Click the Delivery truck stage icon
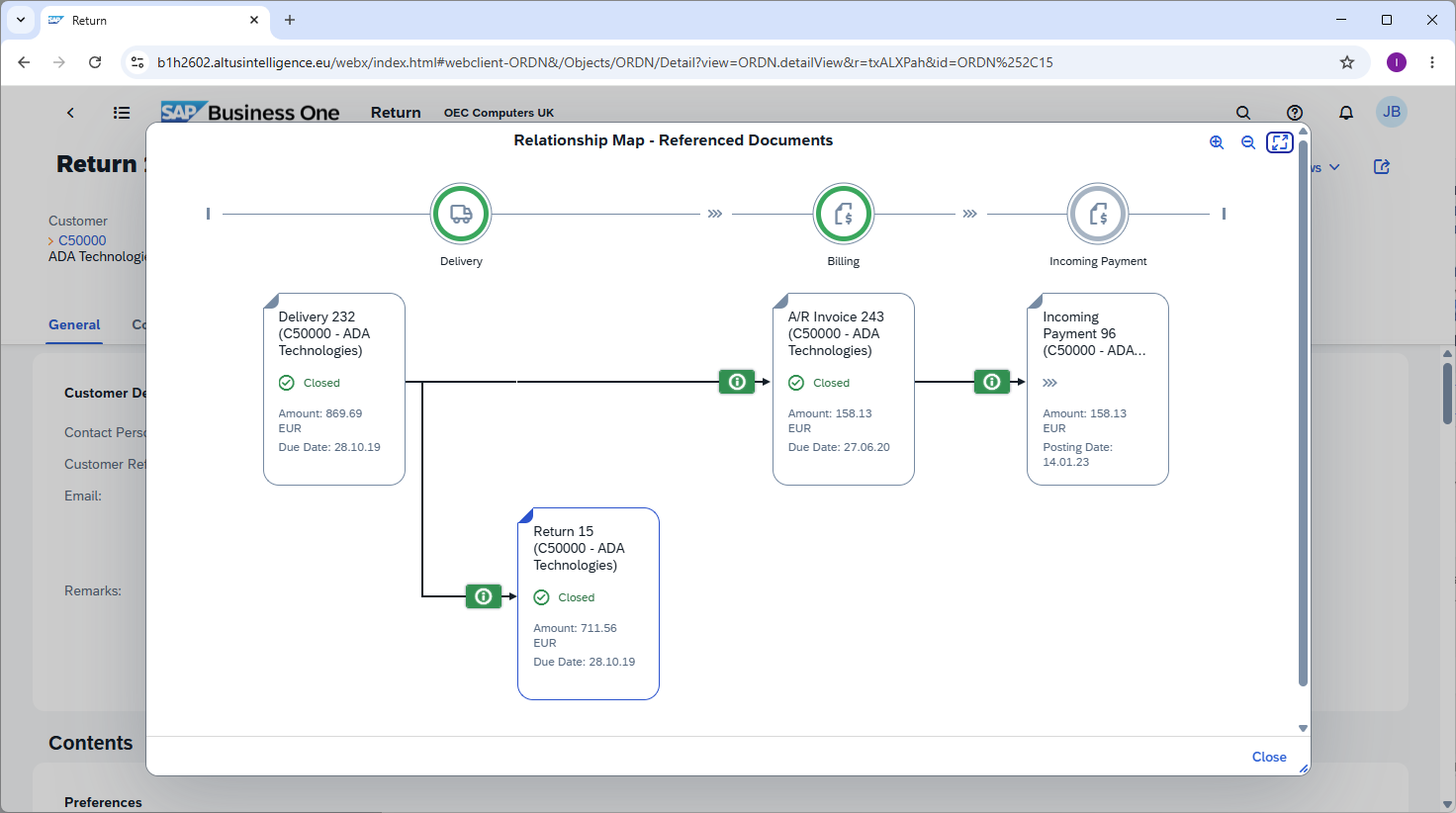 (461, 214)
